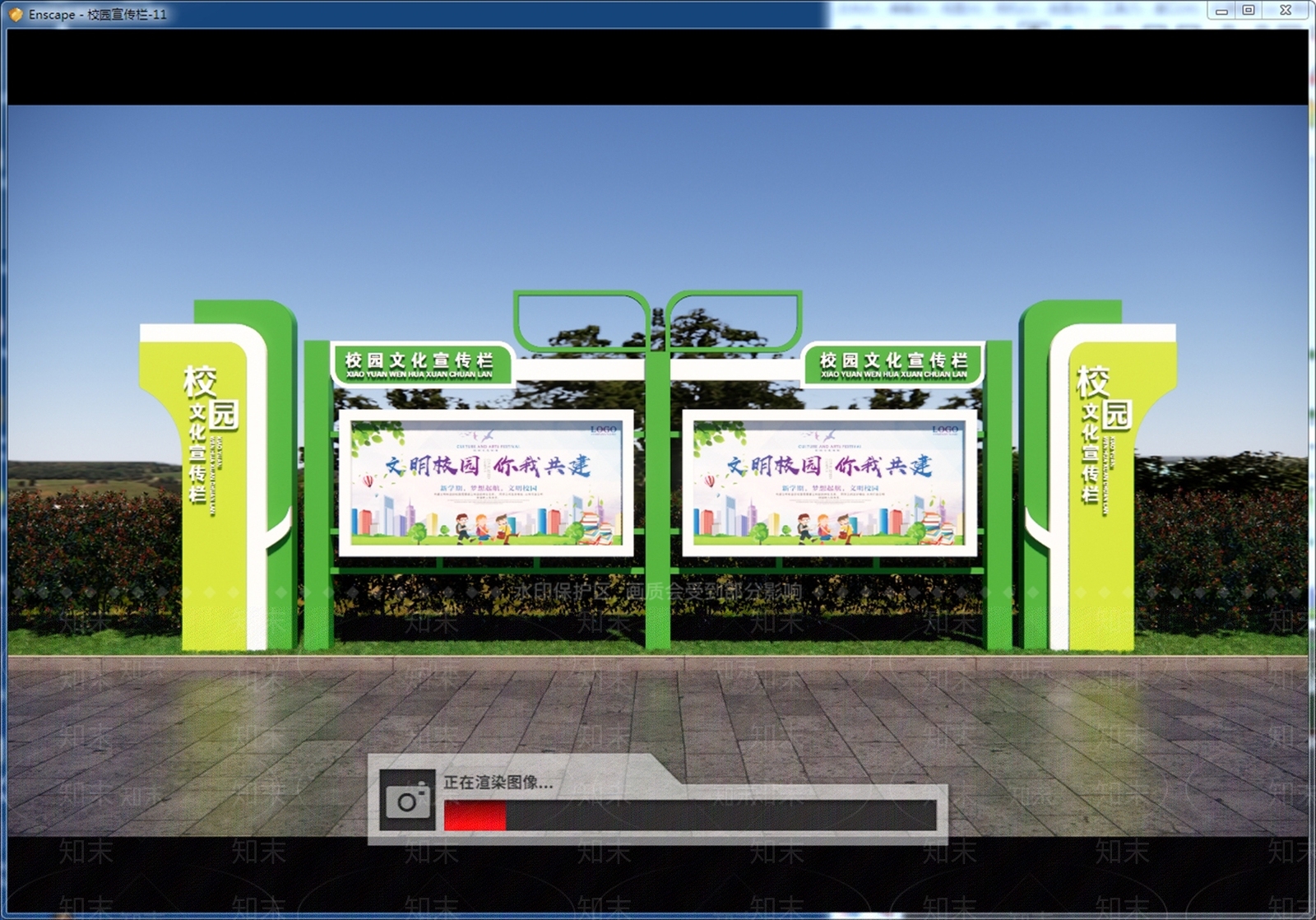Click the right yellow-green 校园 pillar

(x=1098, y=476)
